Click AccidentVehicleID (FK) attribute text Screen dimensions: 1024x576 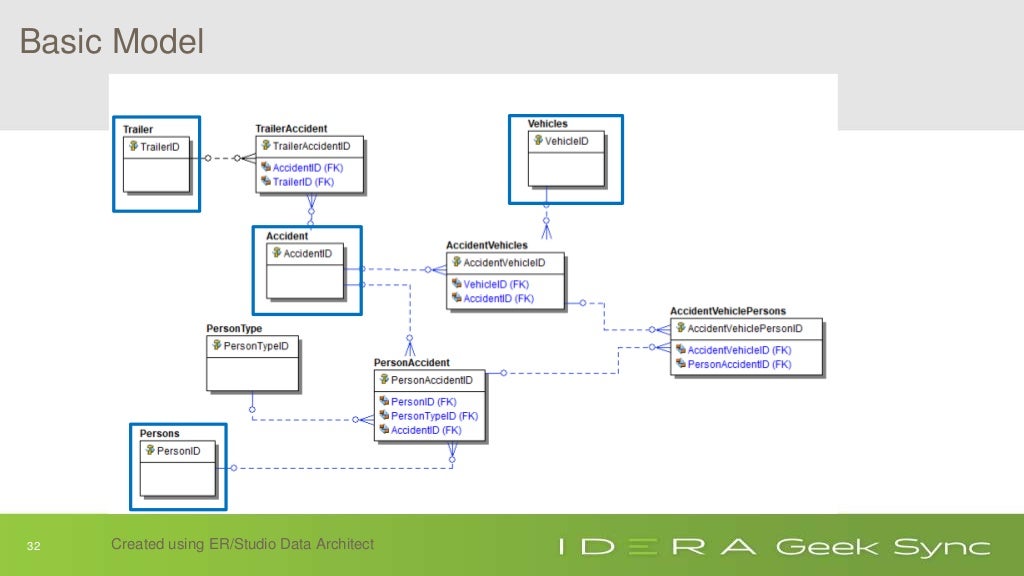click(x=739, y=350)
